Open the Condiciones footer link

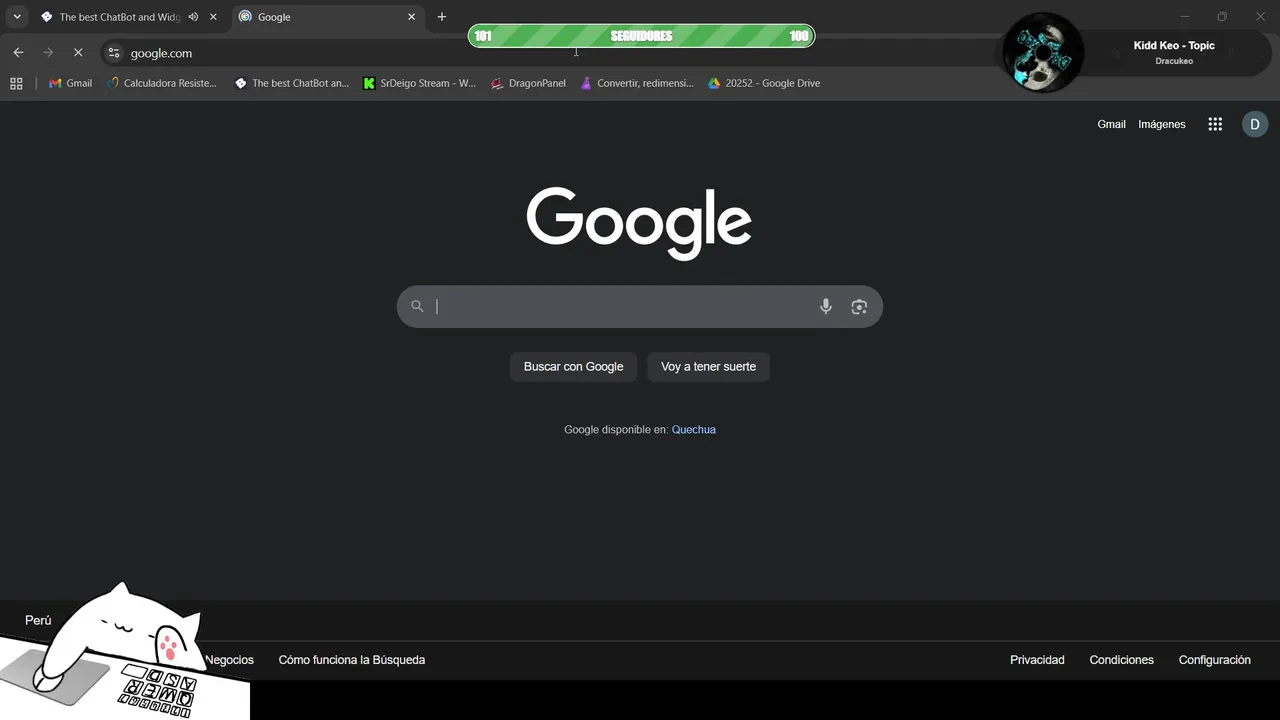(1121, 660)
